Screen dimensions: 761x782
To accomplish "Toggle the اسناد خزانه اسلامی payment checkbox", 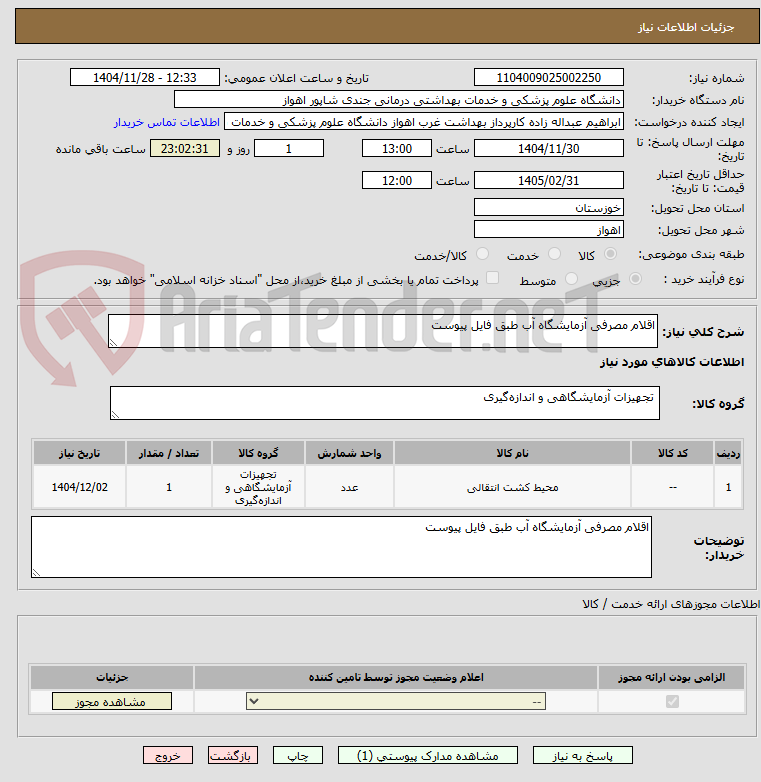I will point(492,278).
